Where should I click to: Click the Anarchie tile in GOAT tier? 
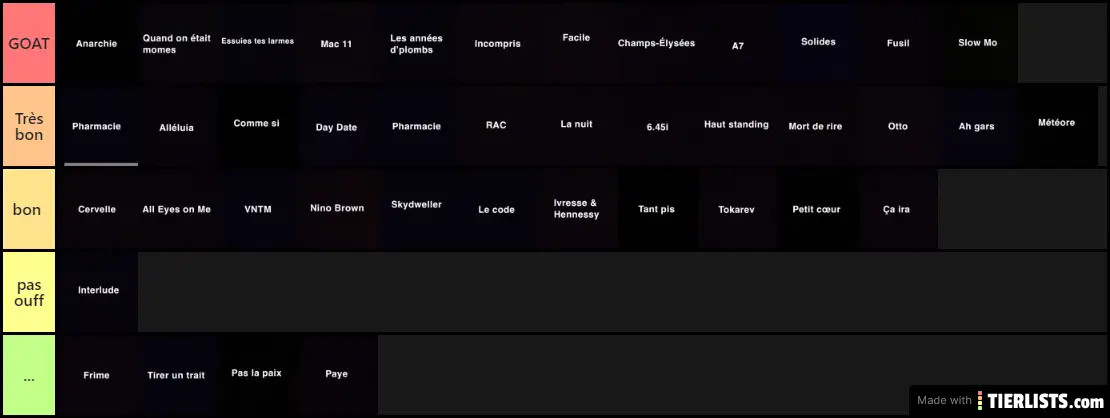point(97,43)
